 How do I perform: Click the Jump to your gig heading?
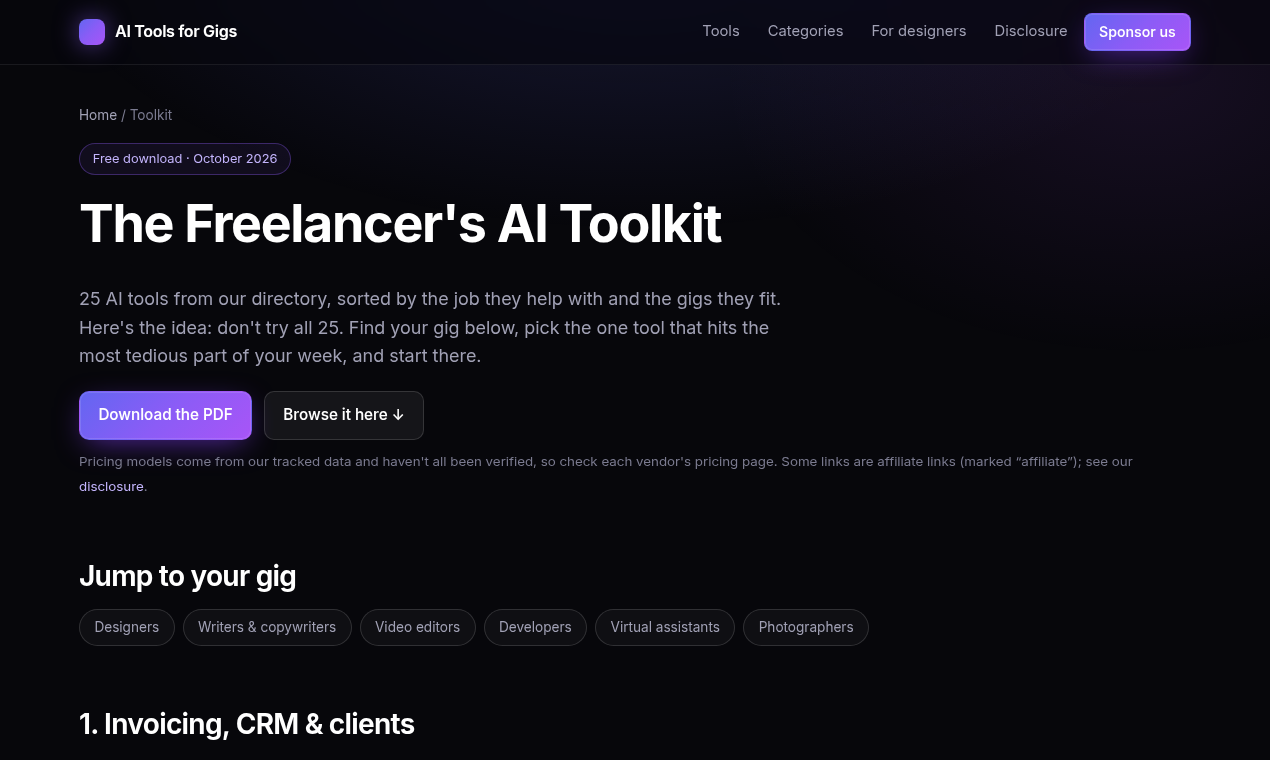click(x=187, y=576)
